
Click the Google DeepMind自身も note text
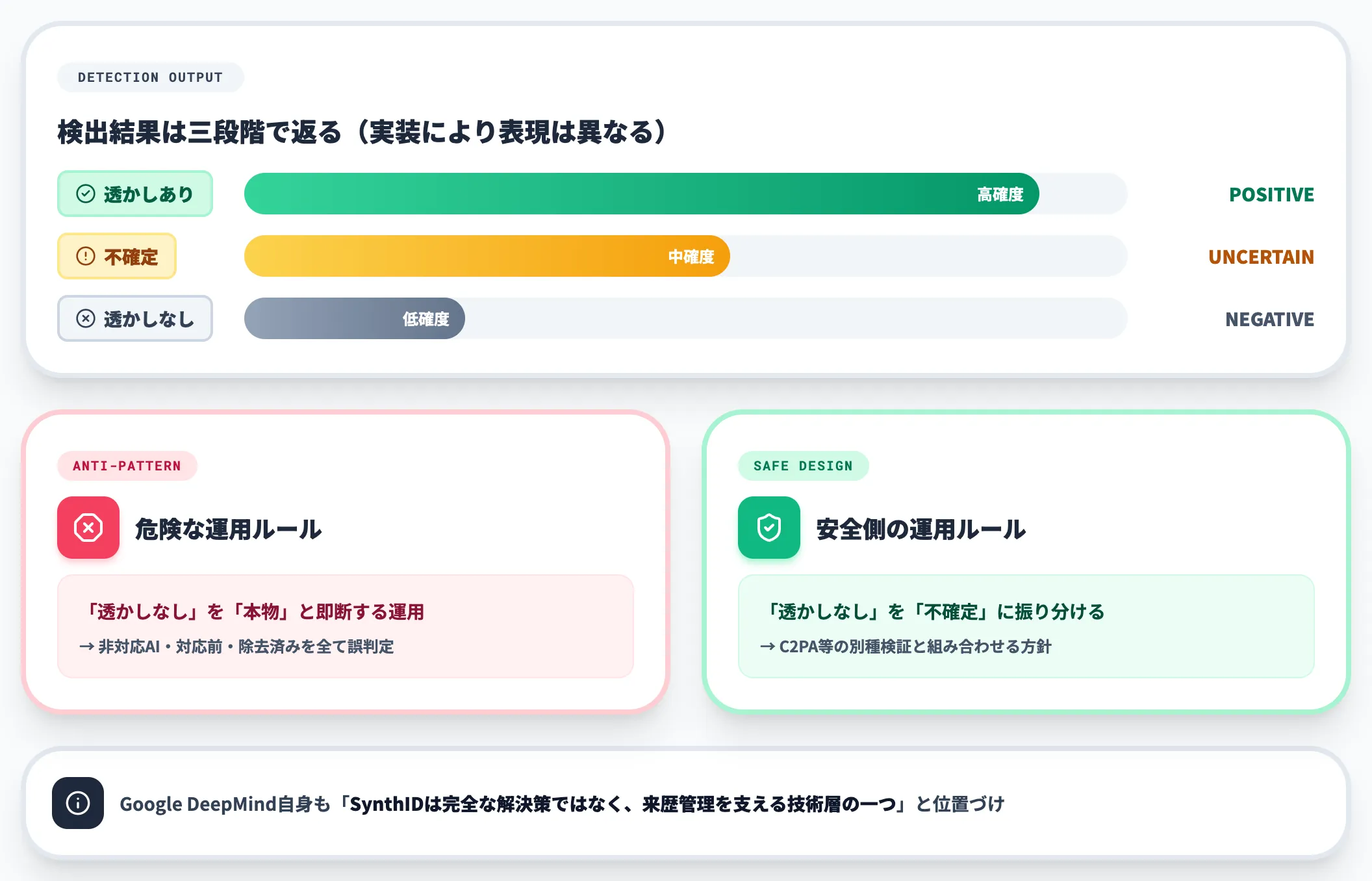(563, 804)
